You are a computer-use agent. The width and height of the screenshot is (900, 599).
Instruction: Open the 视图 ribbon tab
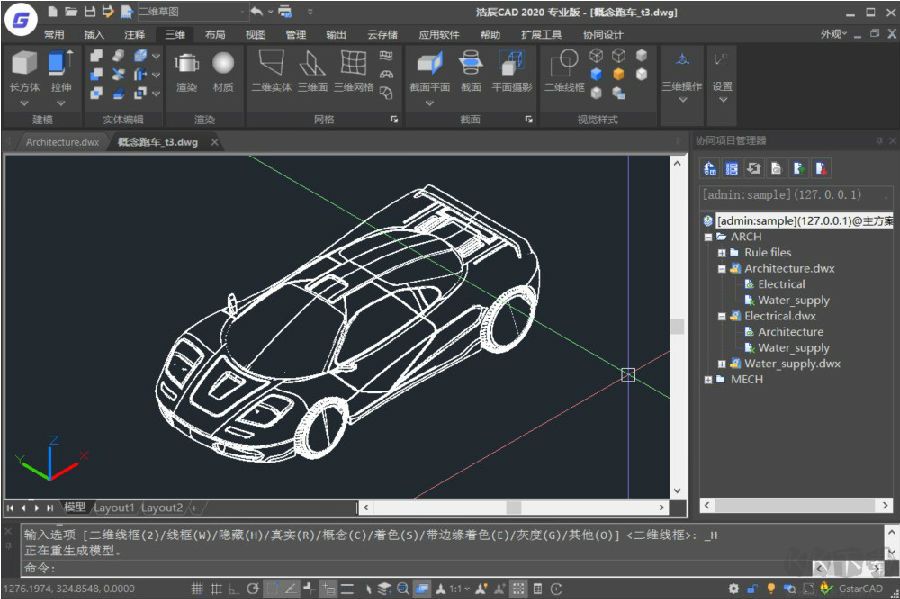pyautogui.click(x=256, y=34)
